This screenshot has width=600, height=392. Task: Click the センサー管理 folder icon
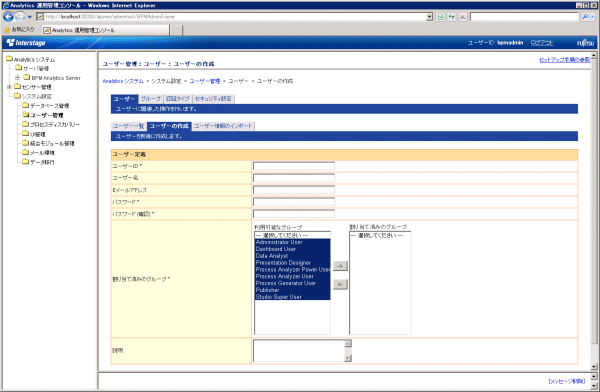pos(18,87)
